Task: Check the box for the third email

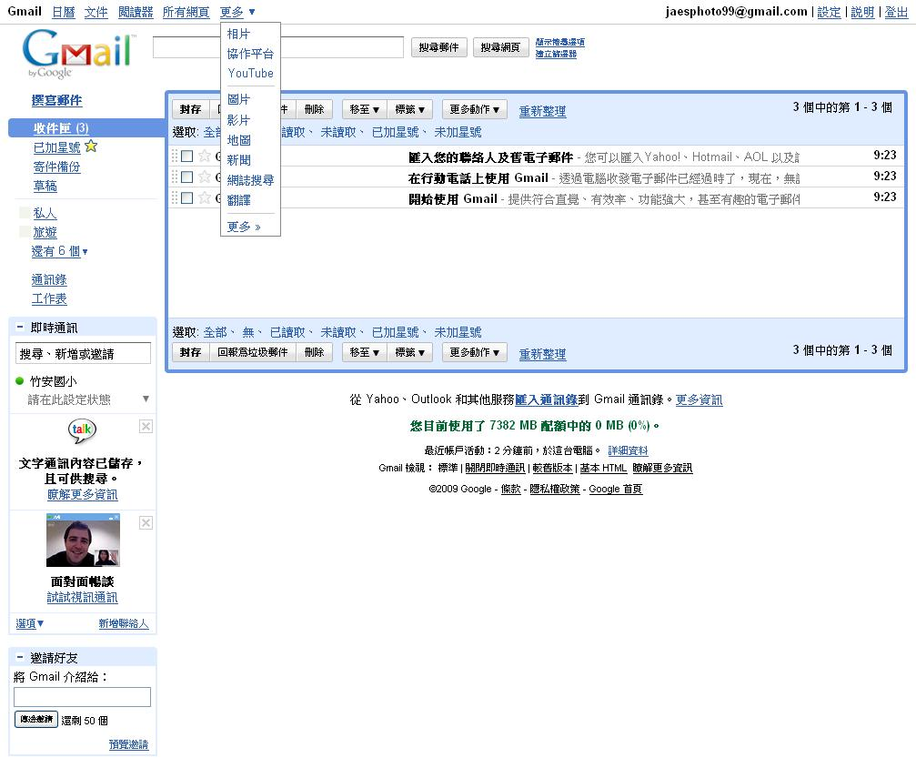Action: tap(187, 198)
